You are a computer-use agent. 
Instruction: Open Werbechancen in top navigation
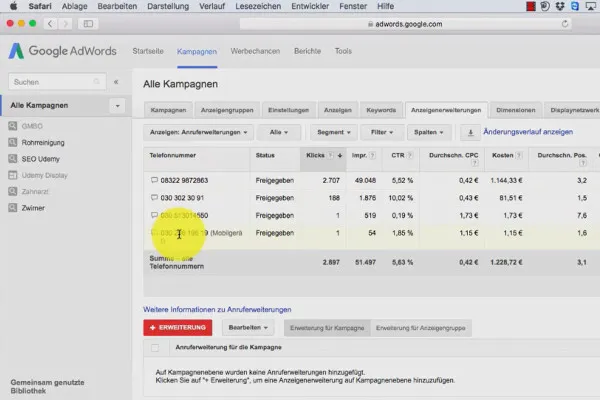point(255,51)
